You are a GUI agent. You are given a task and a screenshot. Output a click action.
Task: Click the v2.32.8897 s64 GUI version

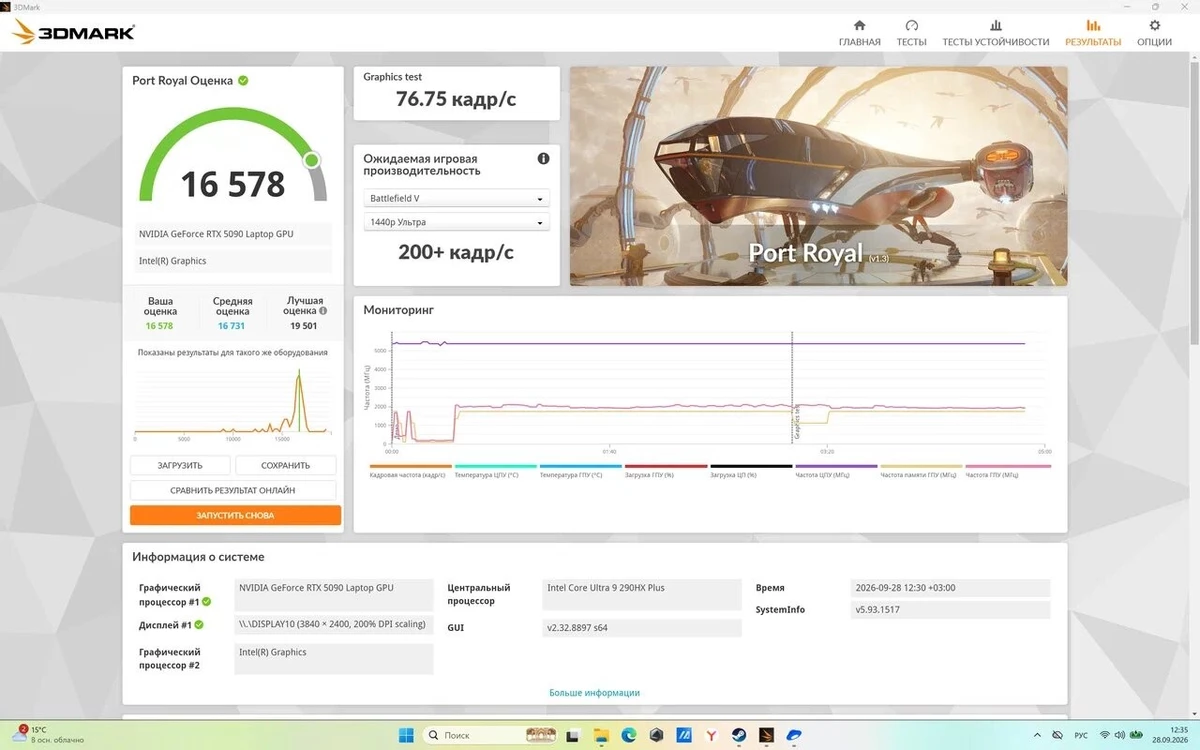(x=642, y=628)
